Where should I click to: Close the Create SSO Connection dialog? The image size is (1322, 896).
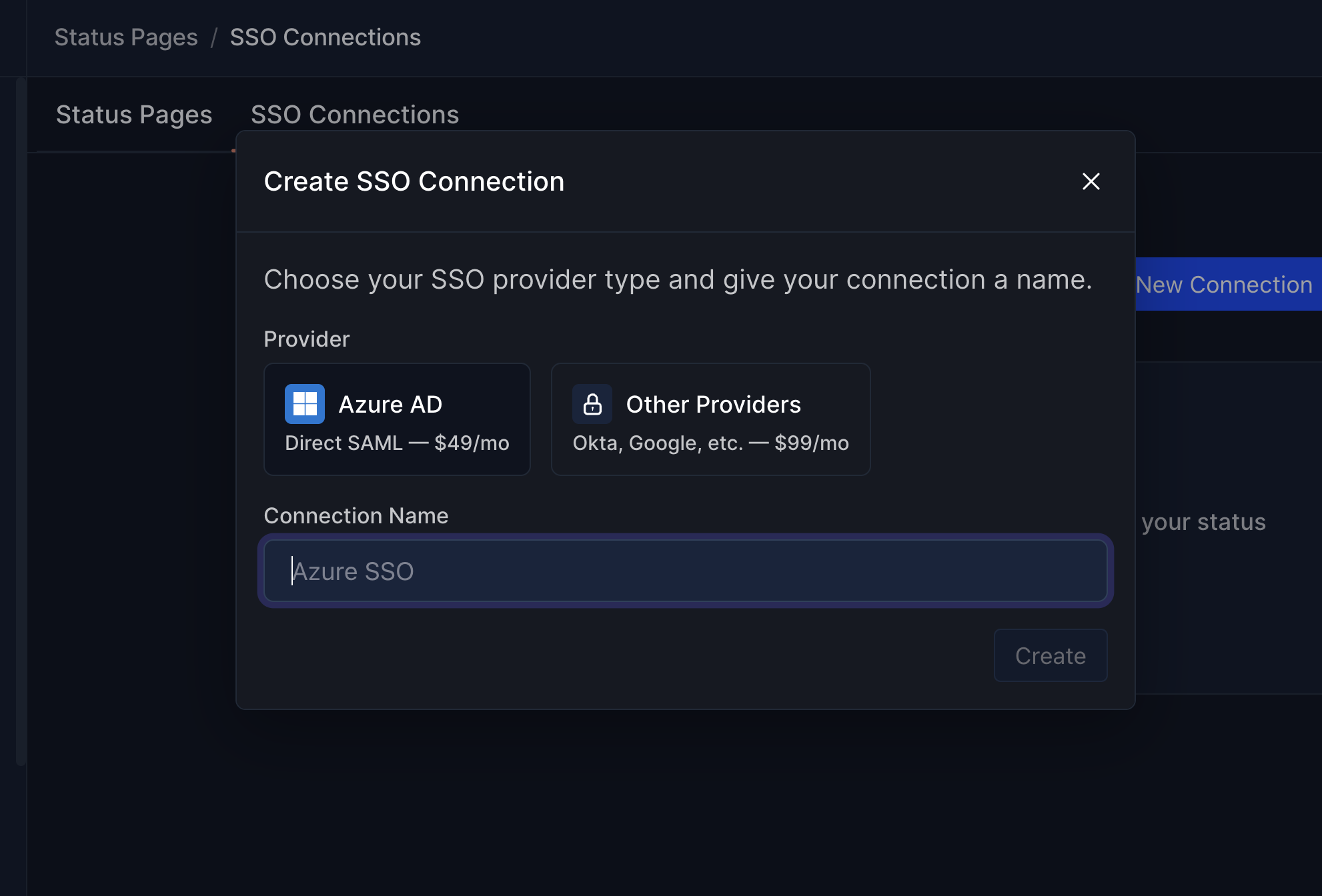(1091, 181)
